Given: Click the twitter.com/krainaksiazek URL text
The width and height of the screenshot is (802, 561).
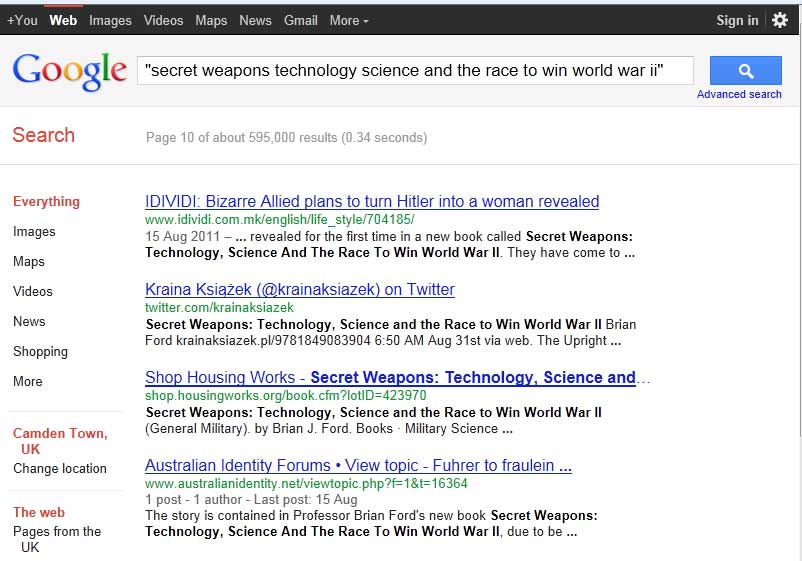Looking at the screenshot, I should click(x=219, y=307).
